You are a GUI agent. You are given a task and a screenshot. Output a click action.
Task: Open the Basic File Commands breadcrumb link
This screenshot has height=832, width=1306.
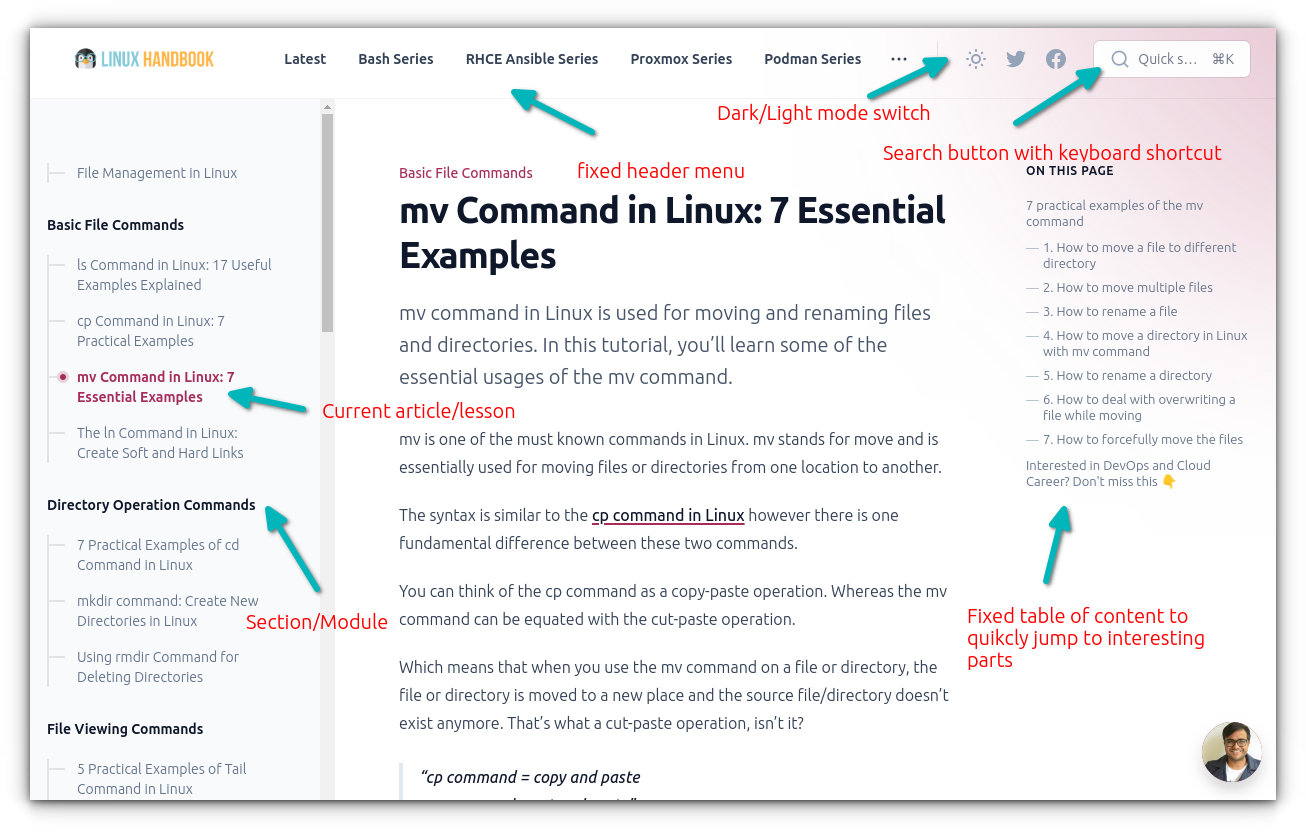point(466,173)
